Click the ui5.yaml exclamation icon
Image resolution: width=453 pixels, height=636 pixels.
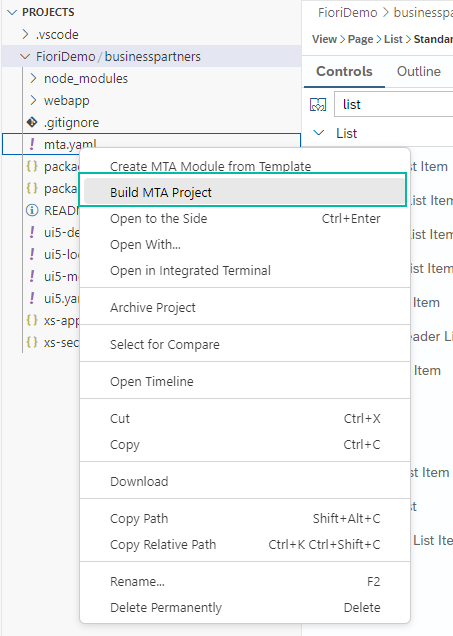[x=32, y=299]
